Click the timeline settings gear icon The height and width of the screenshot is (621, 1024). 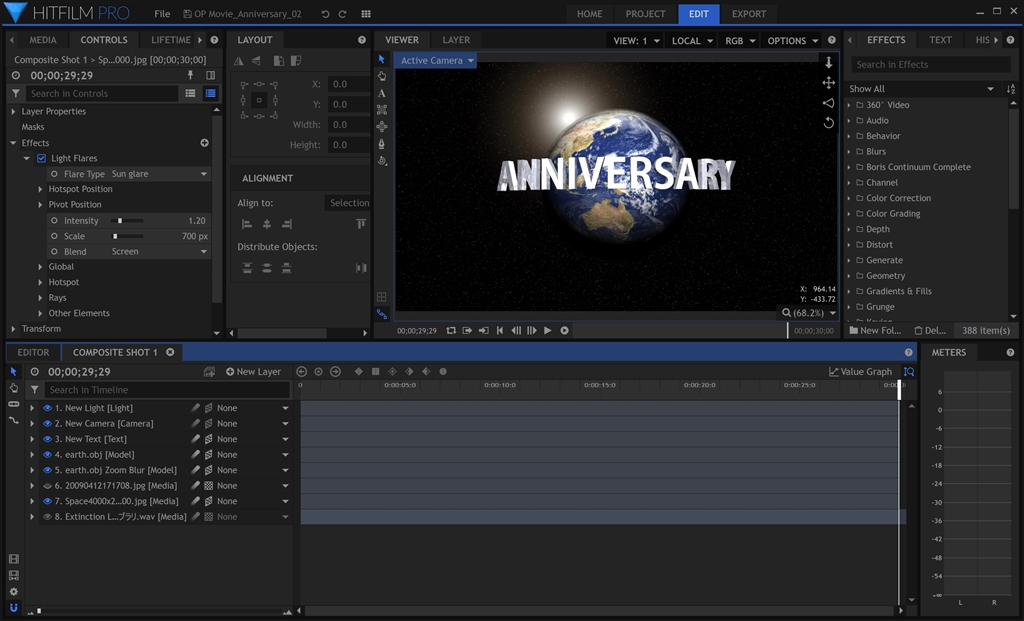[14, 591]
